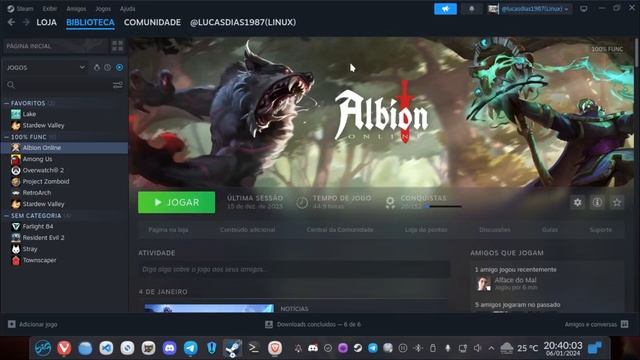This screenshot has height=360, width=640.
Task: Enter Big Picture mode icon
Action: pyautogui.click(x=584, y=9)
